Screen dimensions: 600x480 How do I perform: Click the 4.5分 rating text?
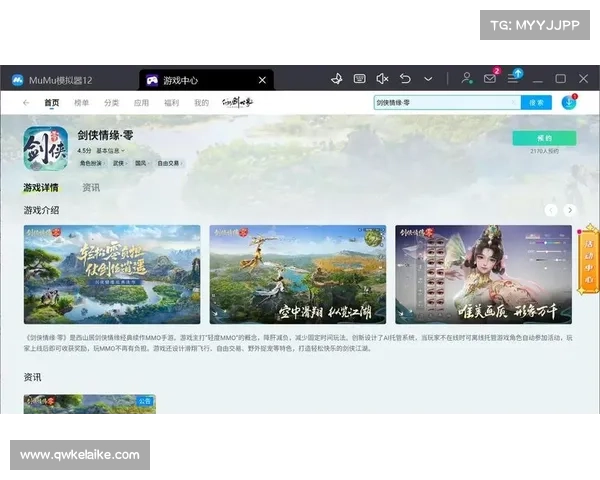[x=84, y=151]
